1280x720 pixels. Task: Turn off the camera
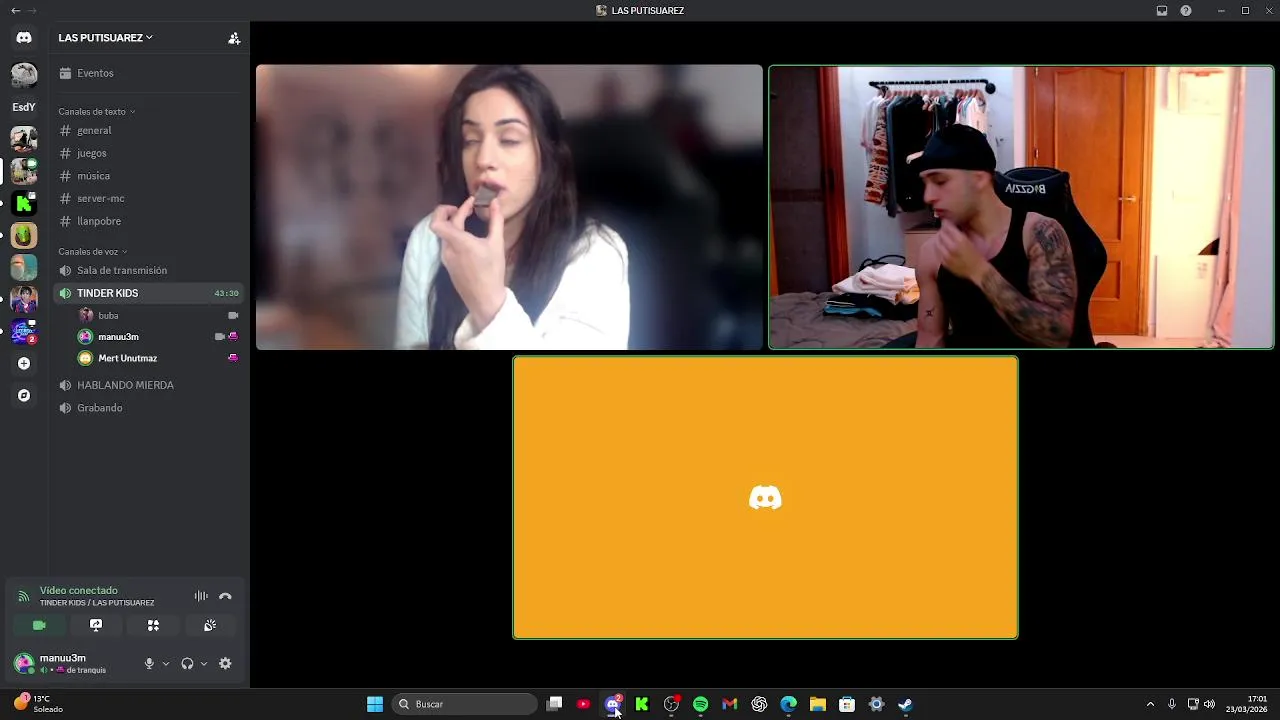pos(39,625)
